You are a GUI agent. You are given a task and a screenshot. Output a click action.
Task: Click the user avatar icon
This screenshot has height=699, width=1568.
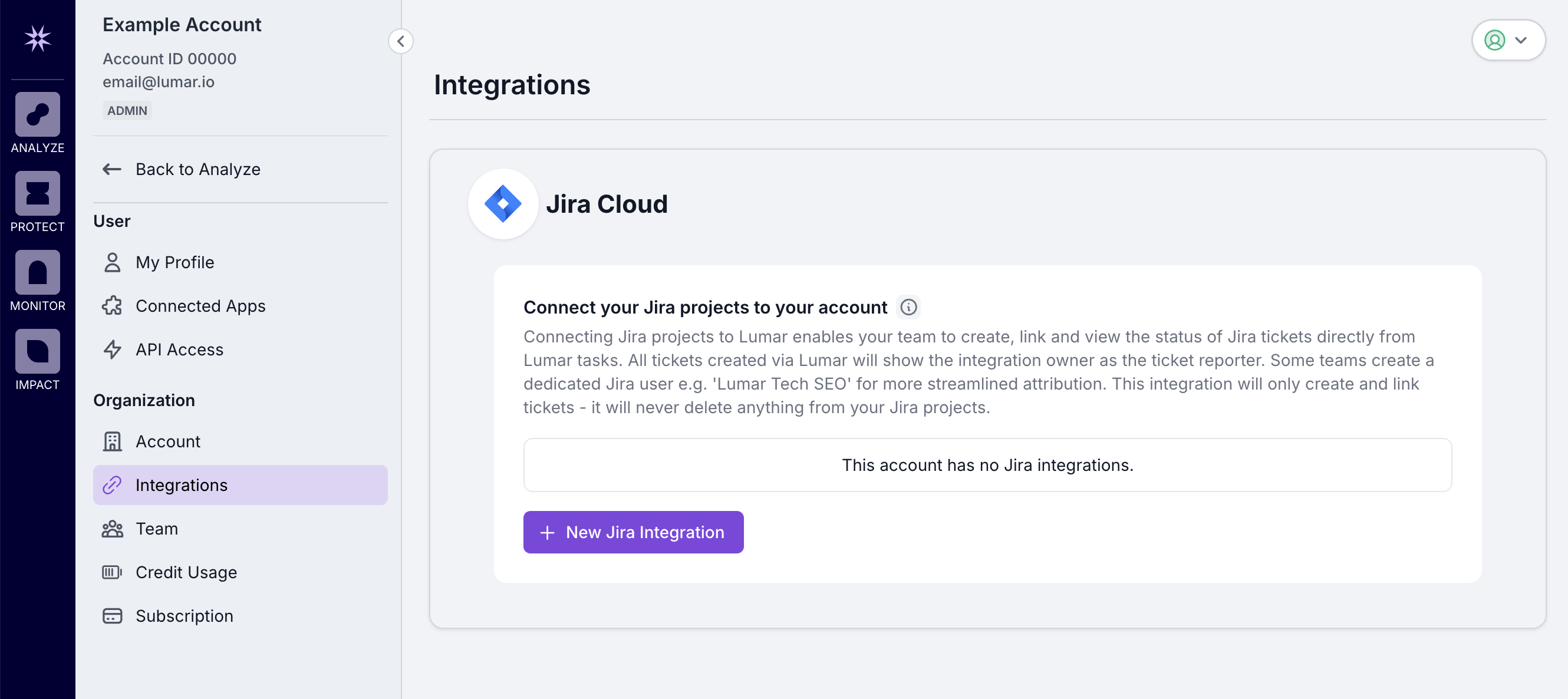(x=1494, y=40)
